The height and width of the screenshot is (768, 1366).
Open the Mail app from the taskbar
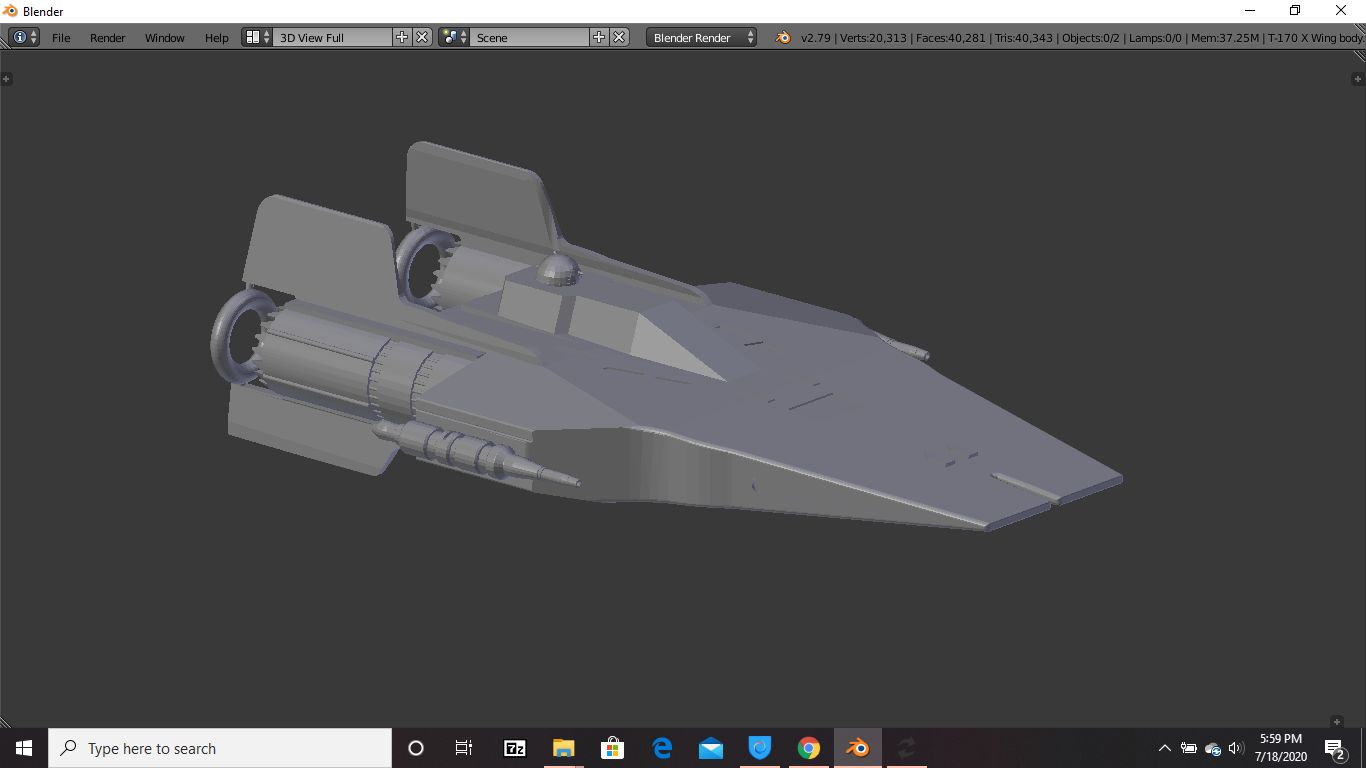710,747
